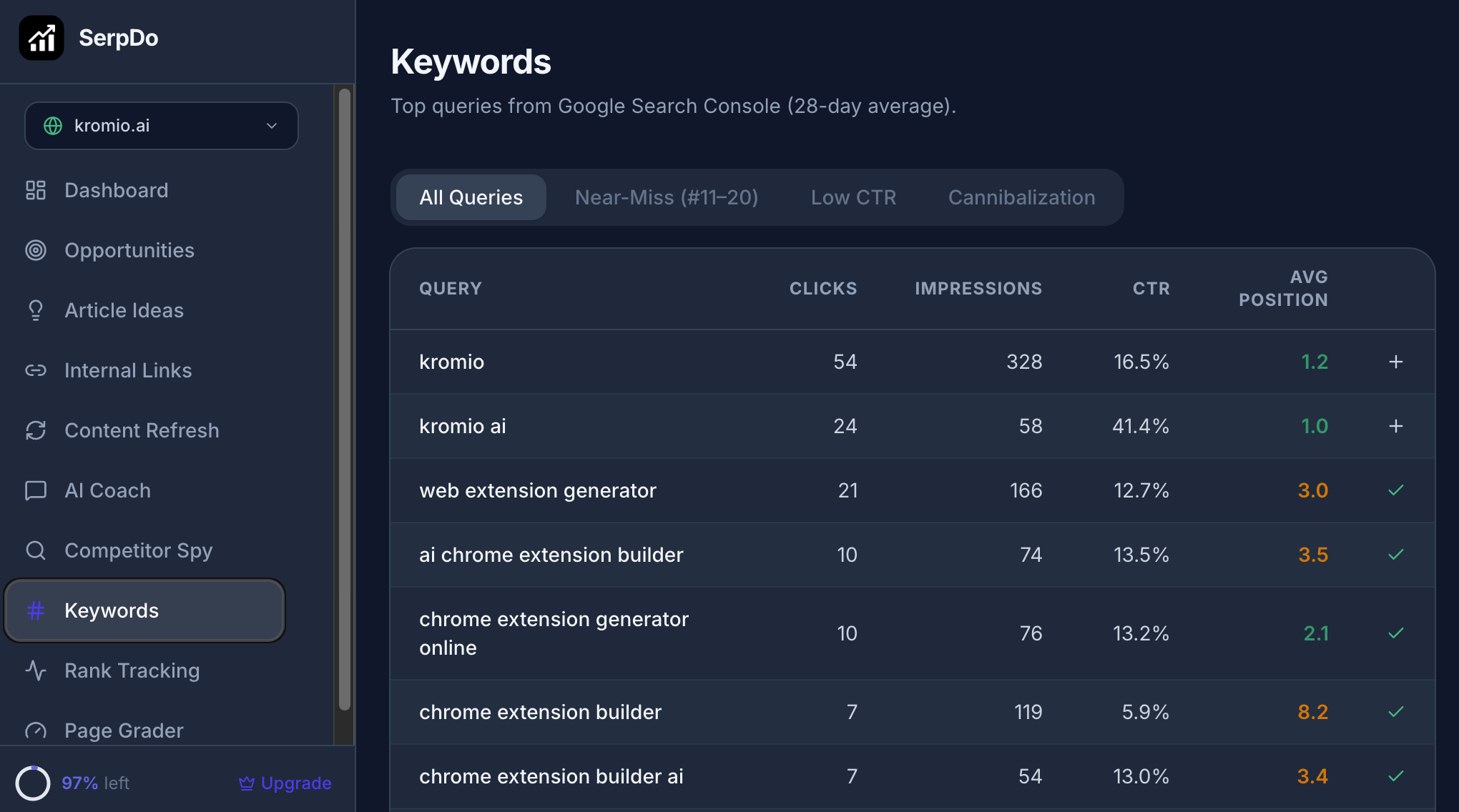Sort by AVG POSITION column header
The height and width of the screenshot is (812, 1459).
[x=1284, y=289]
